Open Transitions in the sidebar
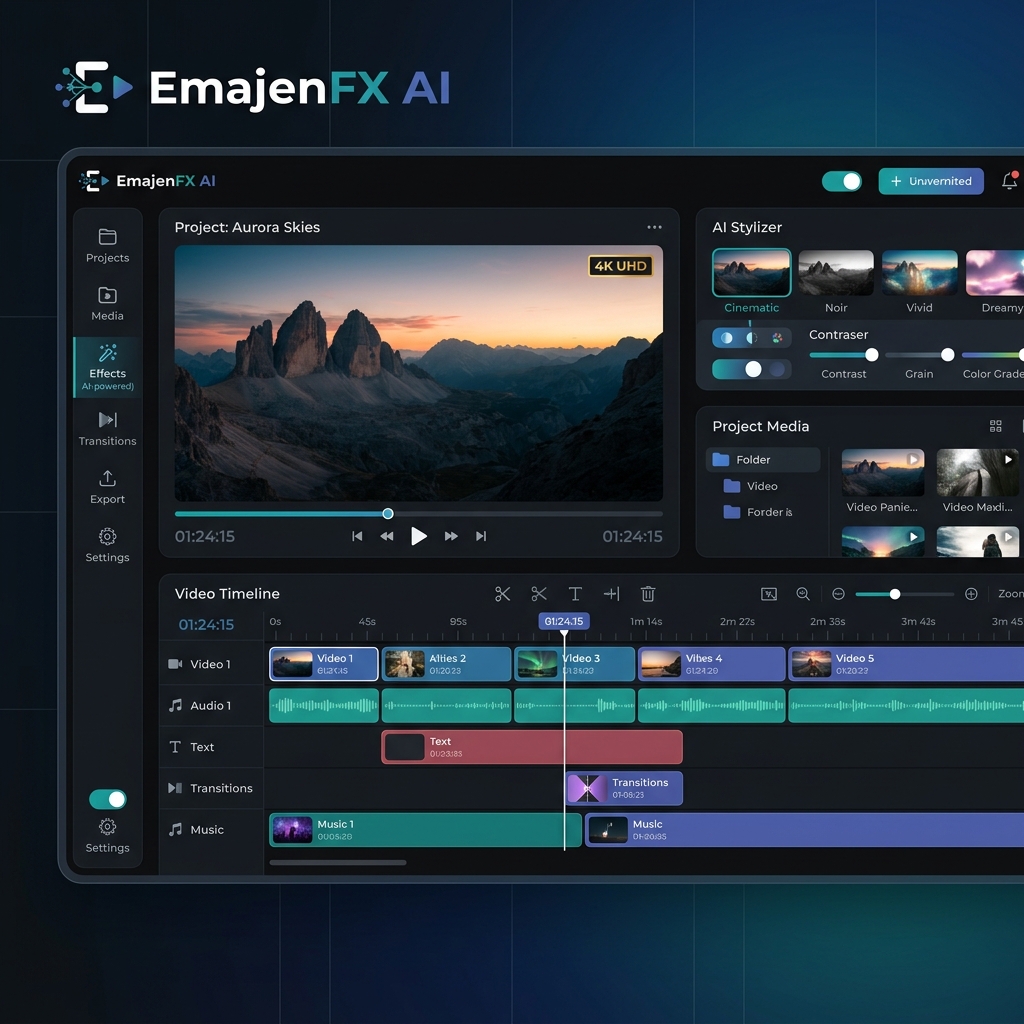The height and width of the screenshot is (1024, 1024). point(107,428)
